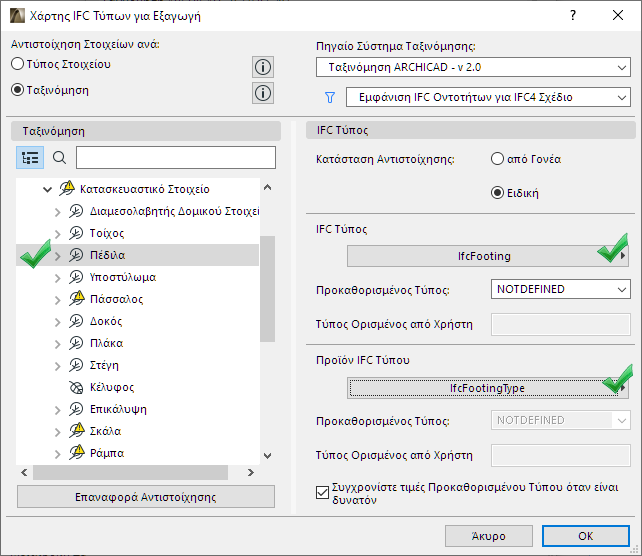Click info icon next to Ταξινόμηση radio
Image resolution: width=642 pixels, height=556 pixels.
tap(263, 93)
